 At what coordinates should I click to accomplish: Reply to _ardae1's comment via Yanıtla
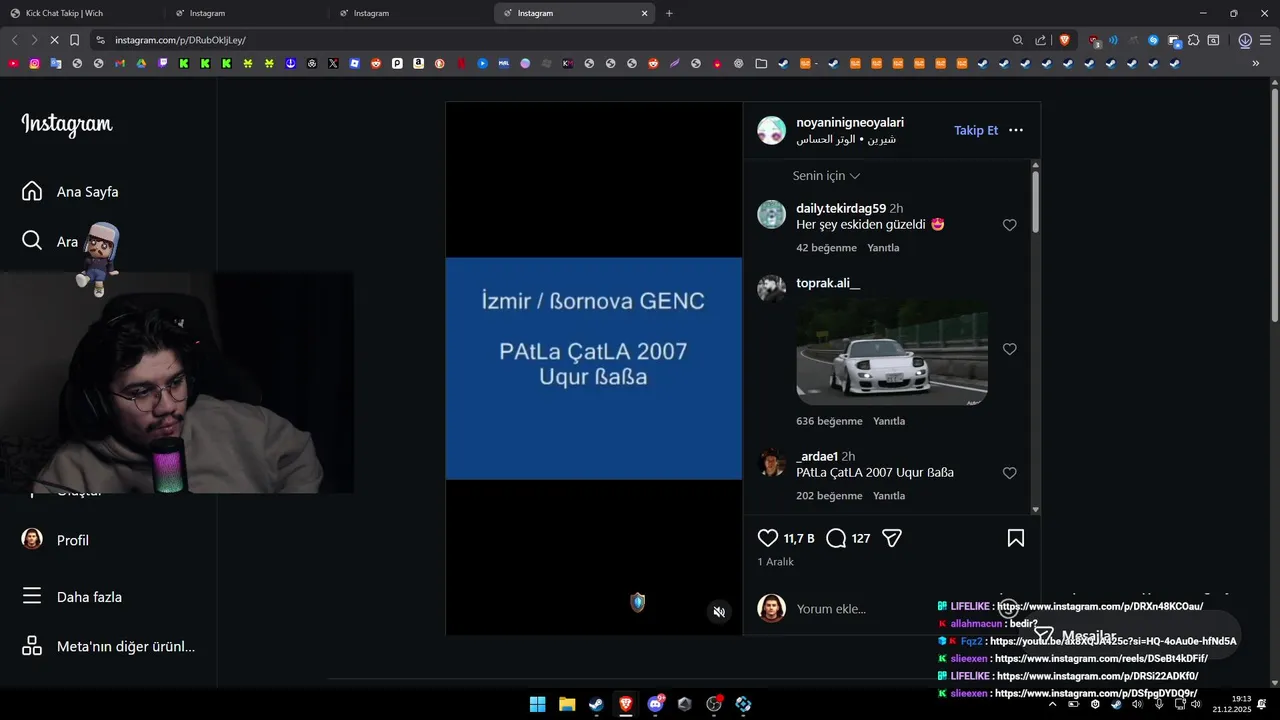click(x=889, y=496)
